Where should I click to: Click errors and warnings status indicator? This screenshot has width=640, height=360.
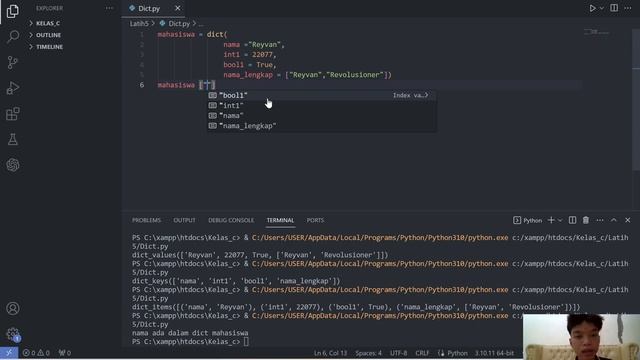pyautogui.click(x=36, y=353)
